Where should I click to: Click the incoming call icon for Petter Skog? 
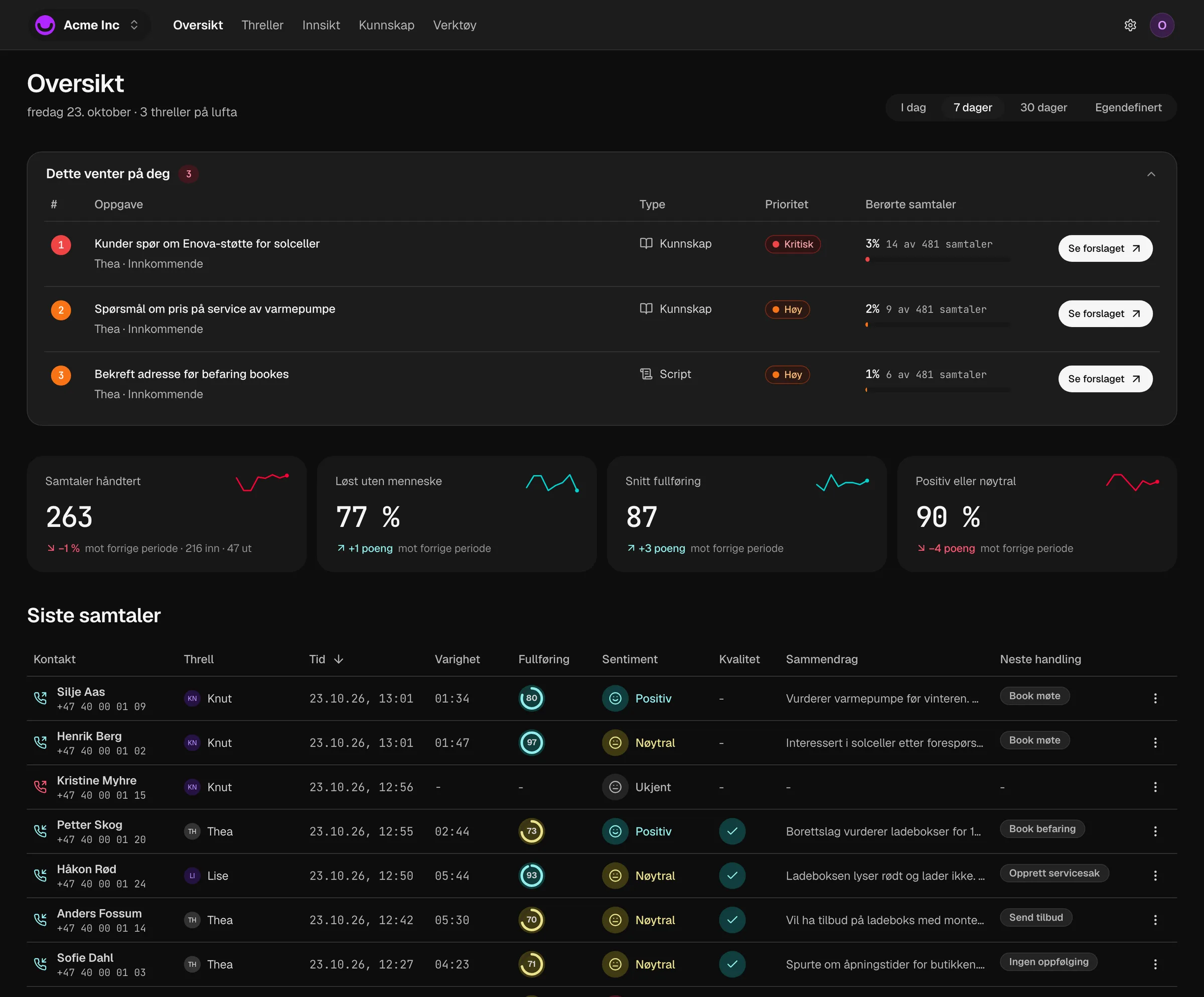40,831
